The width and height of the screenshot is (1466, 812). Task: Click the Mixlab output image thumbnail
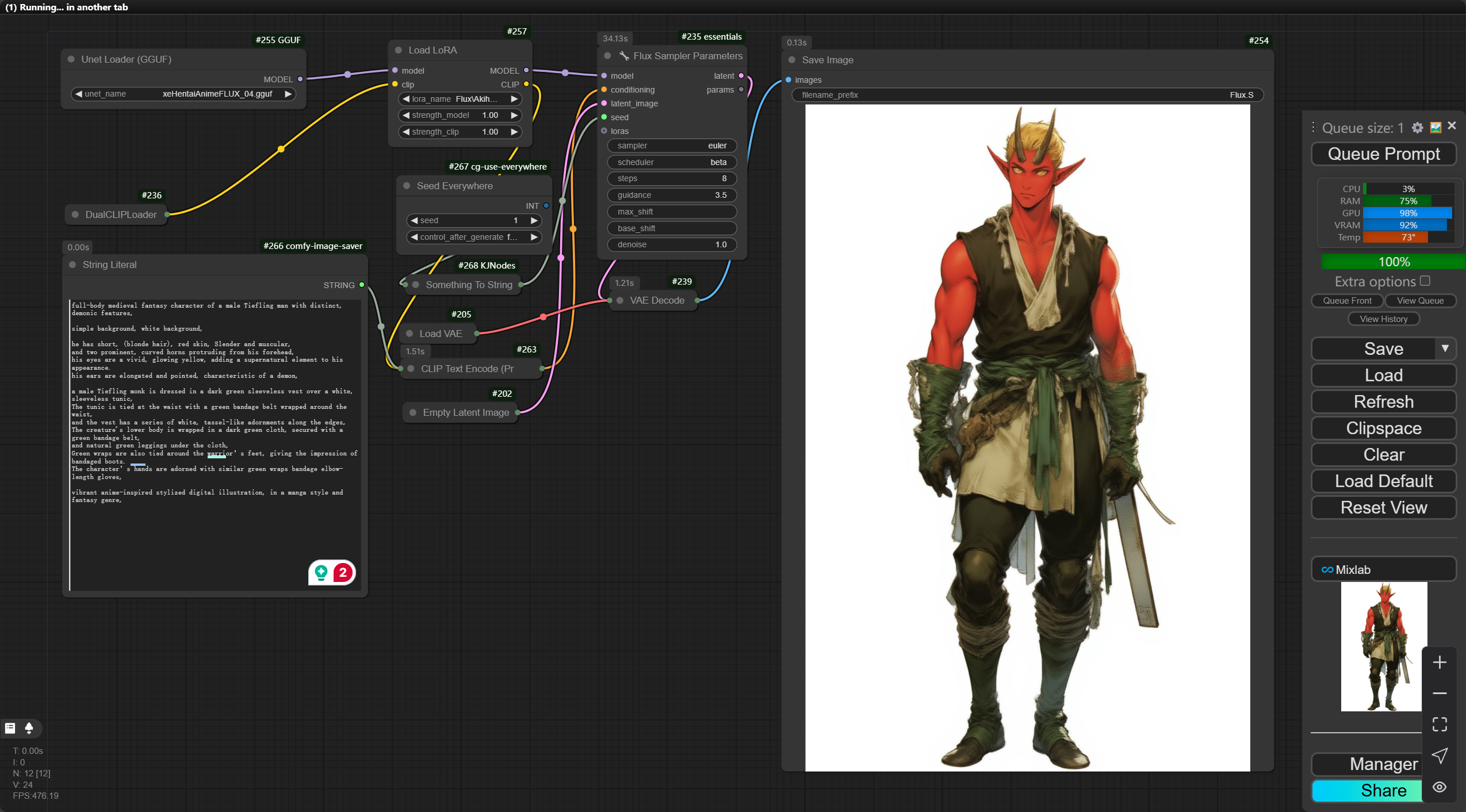(x=1383, y=646)
